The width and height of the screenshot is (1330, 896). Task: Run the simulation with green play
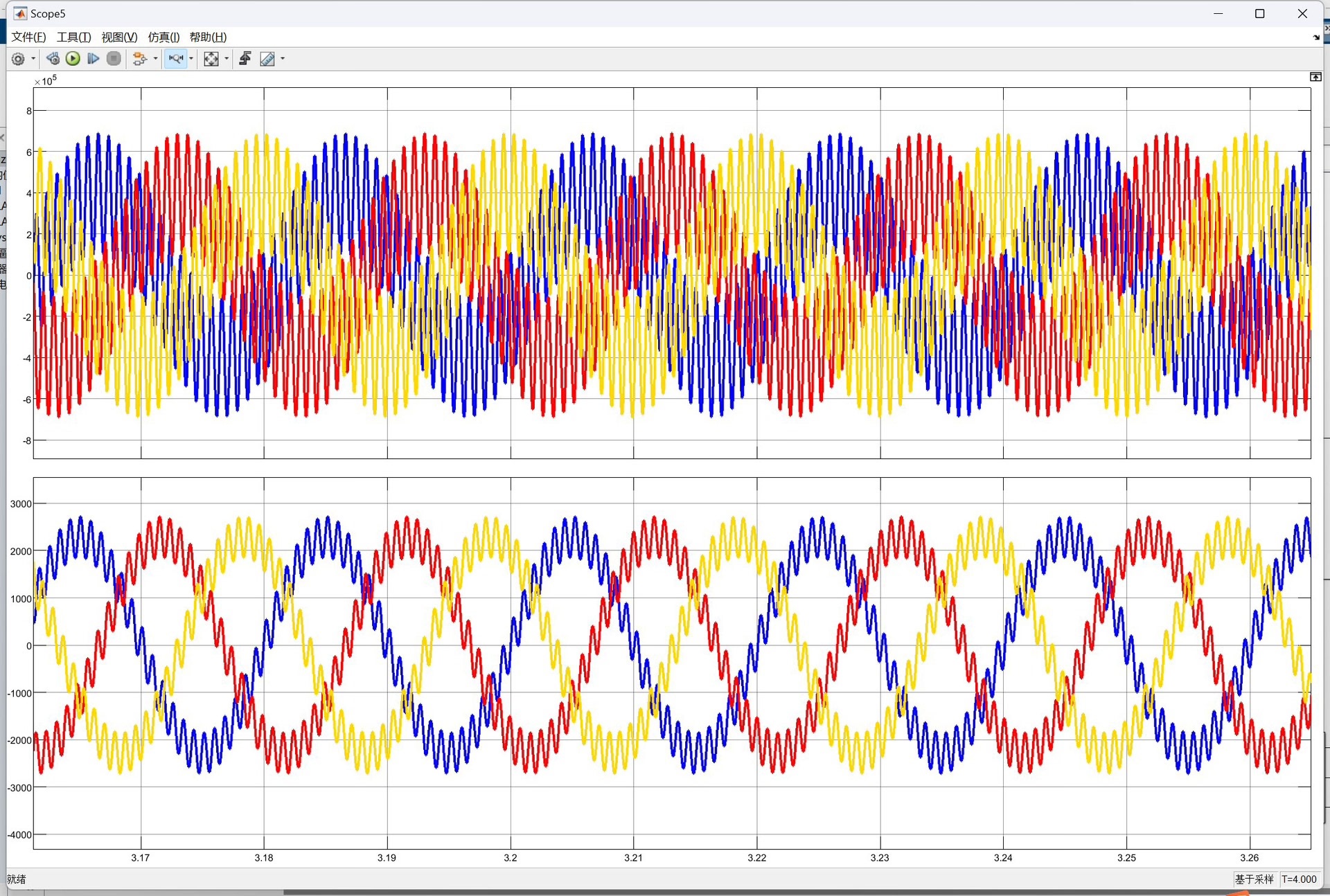point(73,59)
